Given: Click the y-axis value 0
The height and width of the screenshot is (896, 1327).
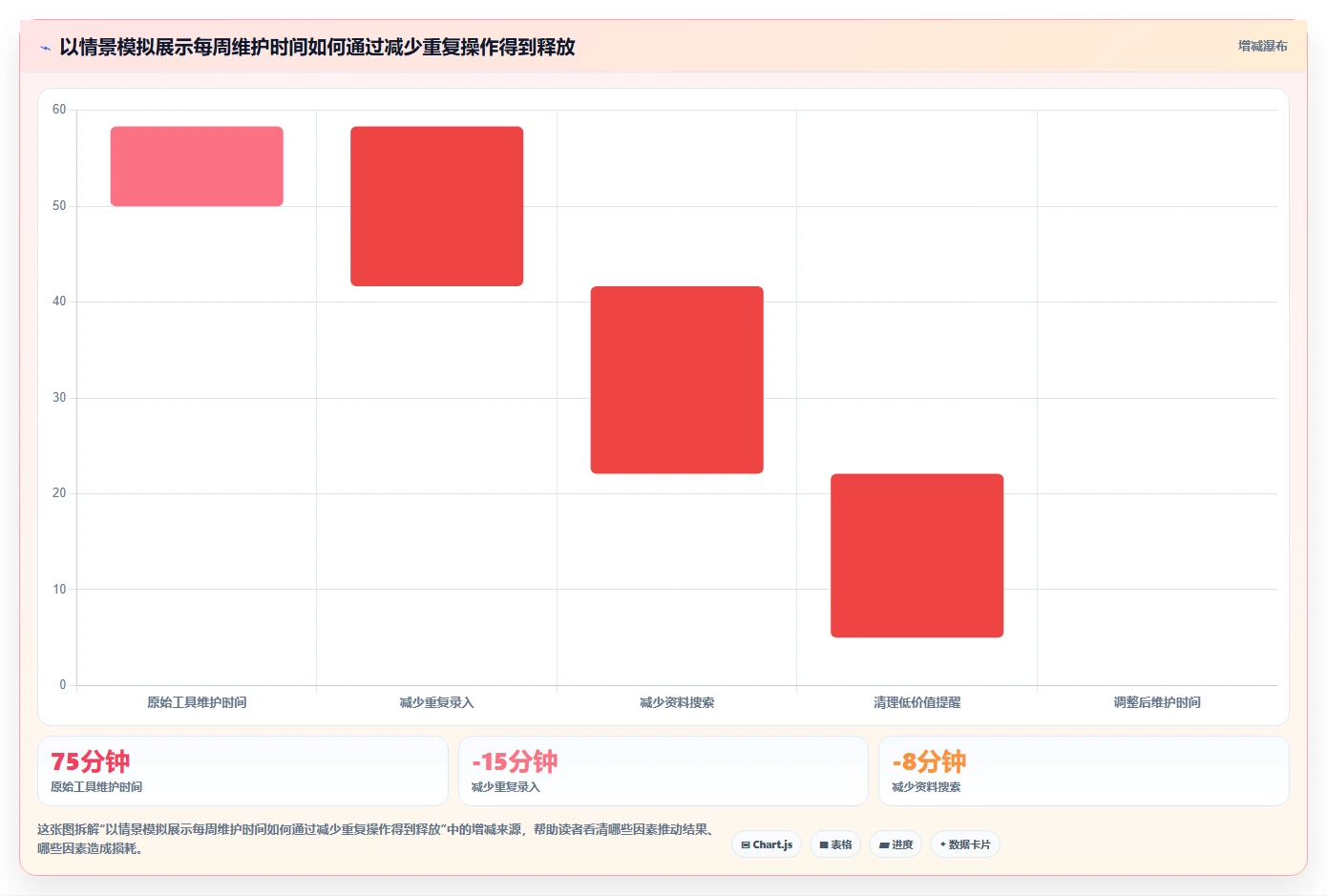Looking at the screenshot, I should point(63,685).
